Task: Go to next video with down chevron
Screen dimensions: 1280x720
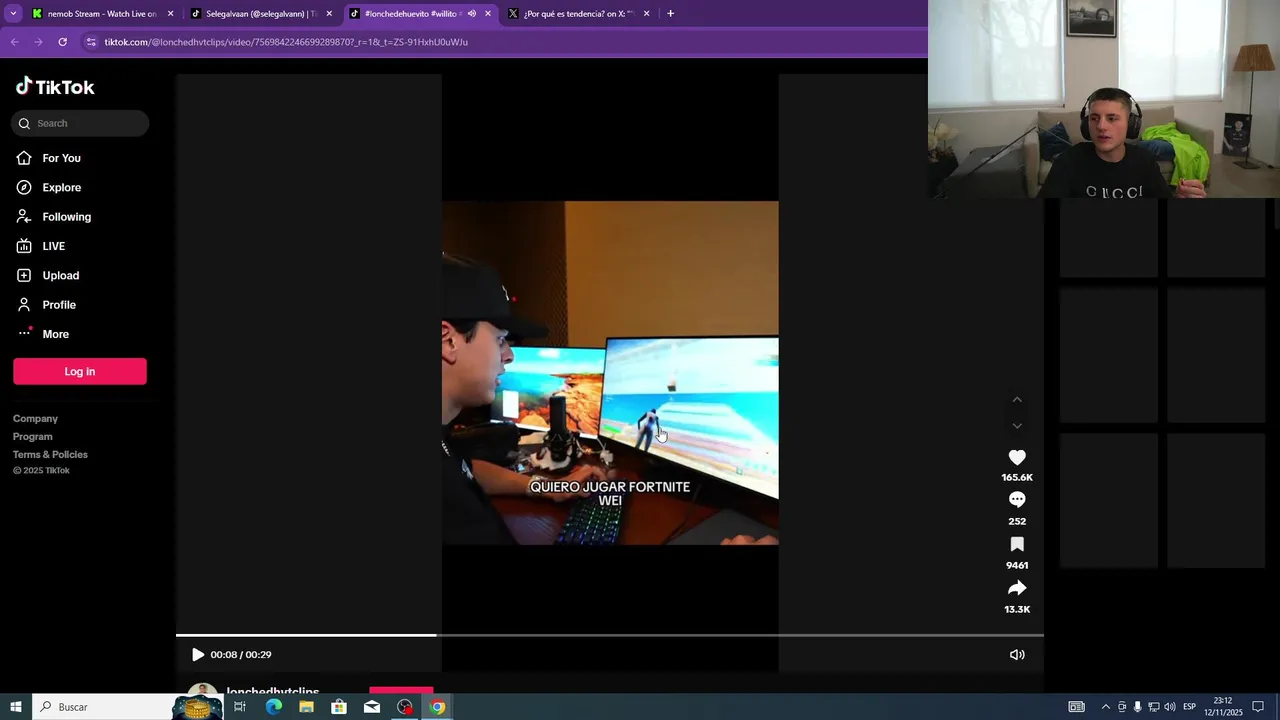Action: tap(1017, 426)
